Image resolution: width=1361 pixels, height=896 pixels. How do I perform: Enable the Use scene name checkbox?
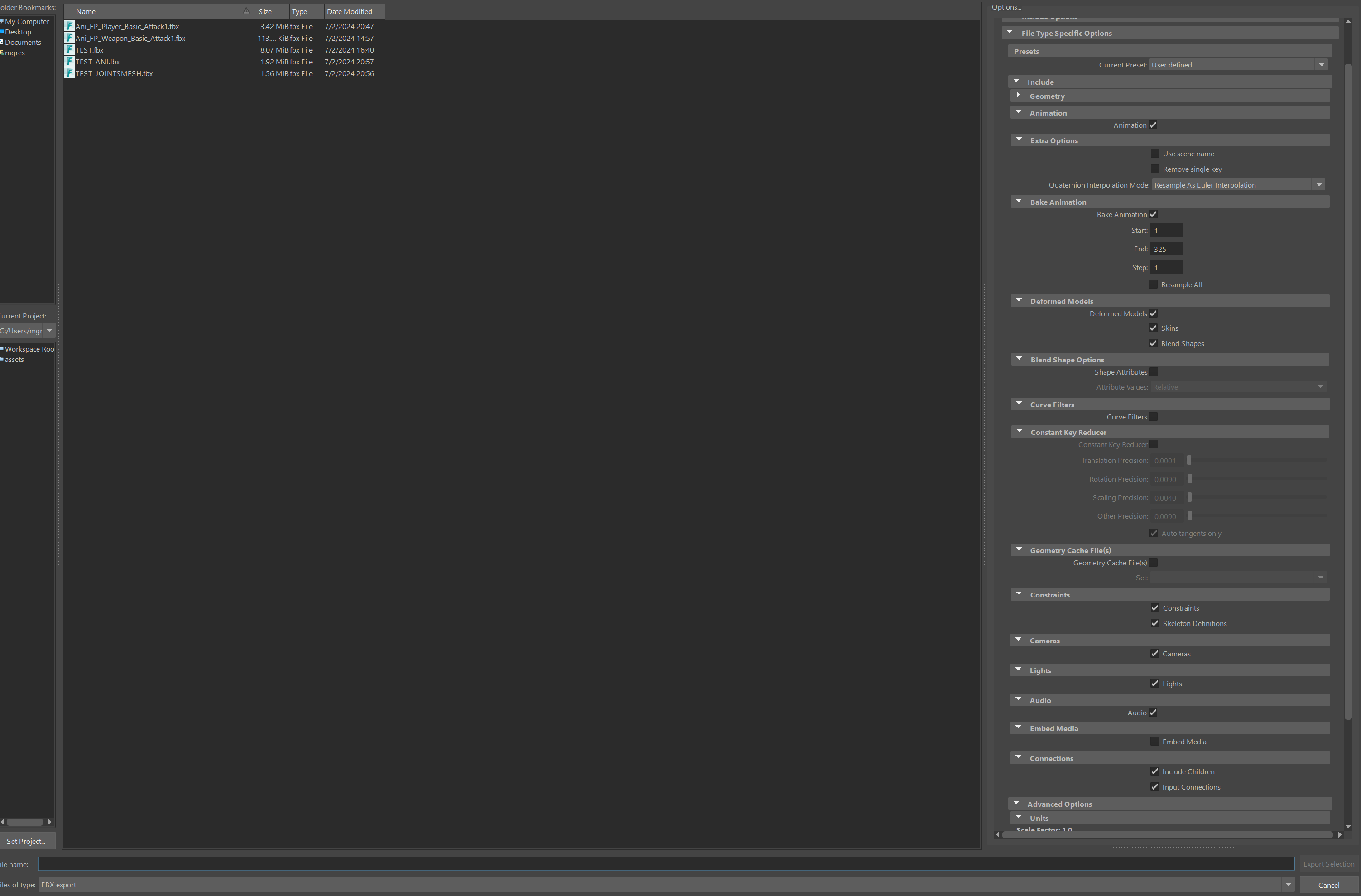1156,153
